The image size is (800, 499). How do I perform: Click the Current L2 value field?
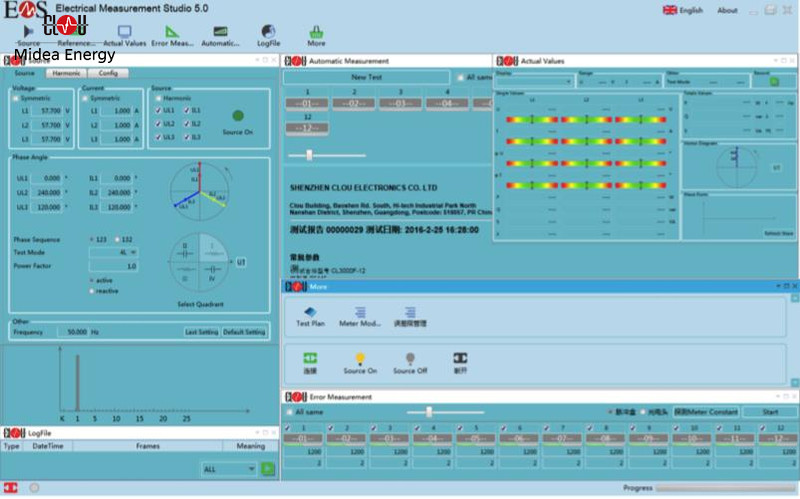click(116, 125)
